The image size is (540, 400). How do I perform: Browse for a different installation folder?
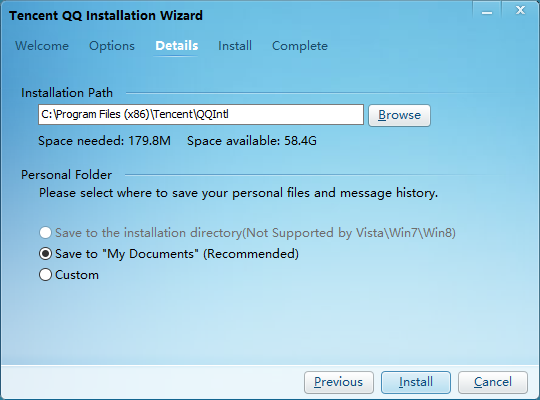pyautogui.click(x=399, y=115)
